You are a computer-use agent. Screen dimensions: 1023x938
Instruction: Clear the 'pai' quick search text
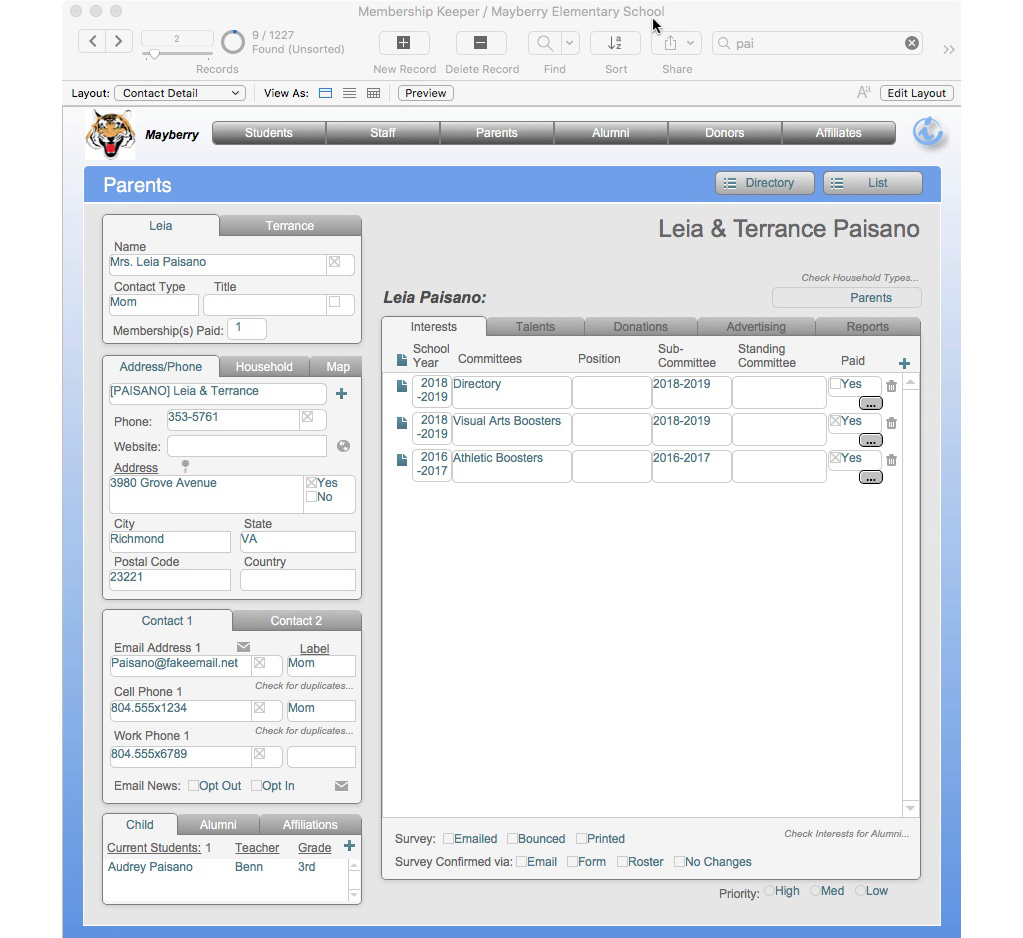(x=912, y=43)
